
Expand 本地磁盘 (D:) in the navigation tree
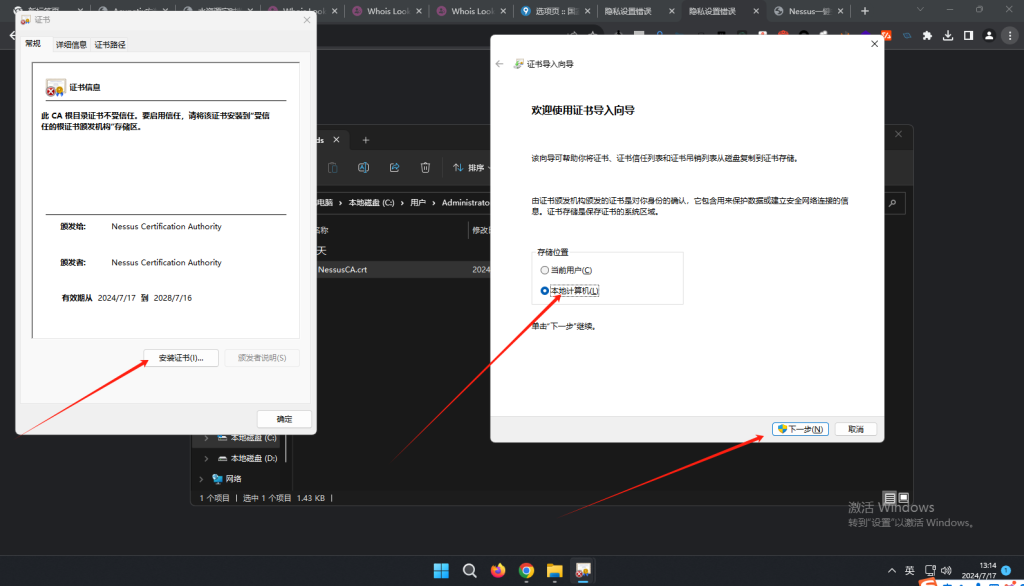pyautogui.click(x=206, y=459)
